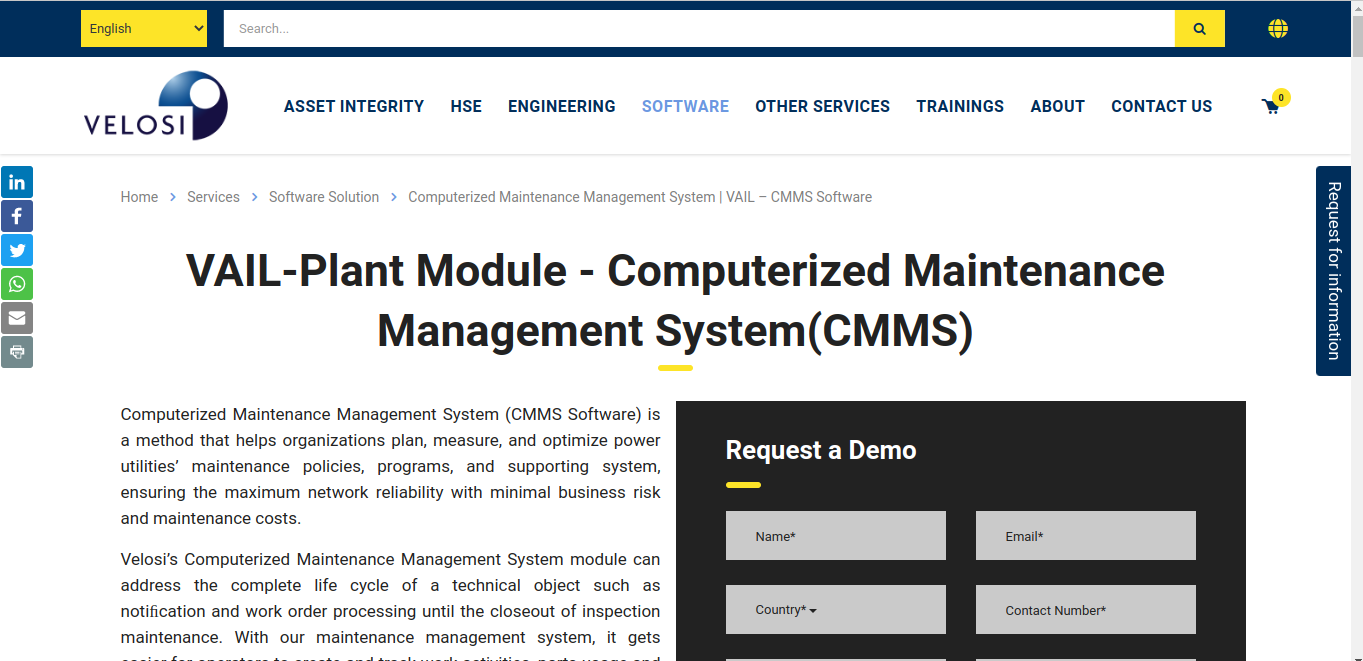Viewport: 1363px width, 661px height.
Task: Open the Request for information side tab
Action: [x=1333, y=271]
